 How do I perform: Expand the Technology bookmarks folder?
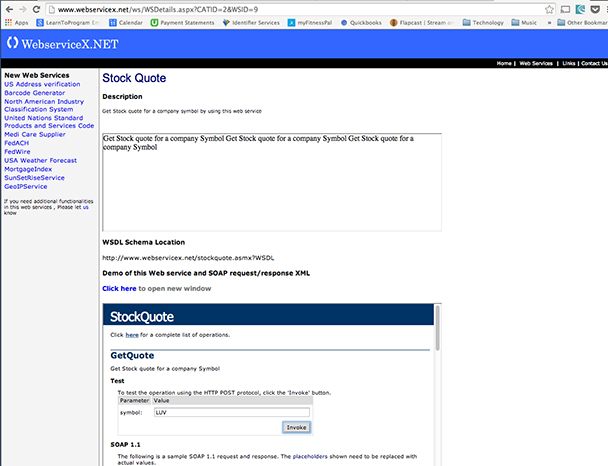(x=487, y=22)
